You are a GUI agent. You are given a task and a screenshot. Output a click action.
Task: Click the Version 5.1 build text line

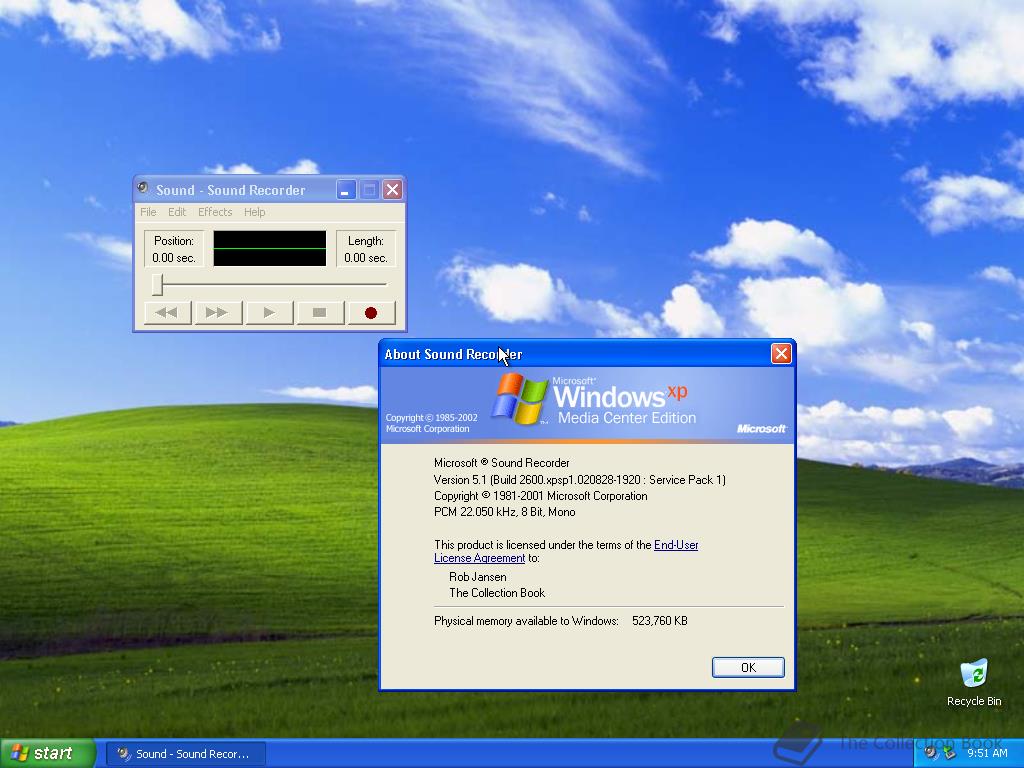pyautogui.click(x=579, y=480)
